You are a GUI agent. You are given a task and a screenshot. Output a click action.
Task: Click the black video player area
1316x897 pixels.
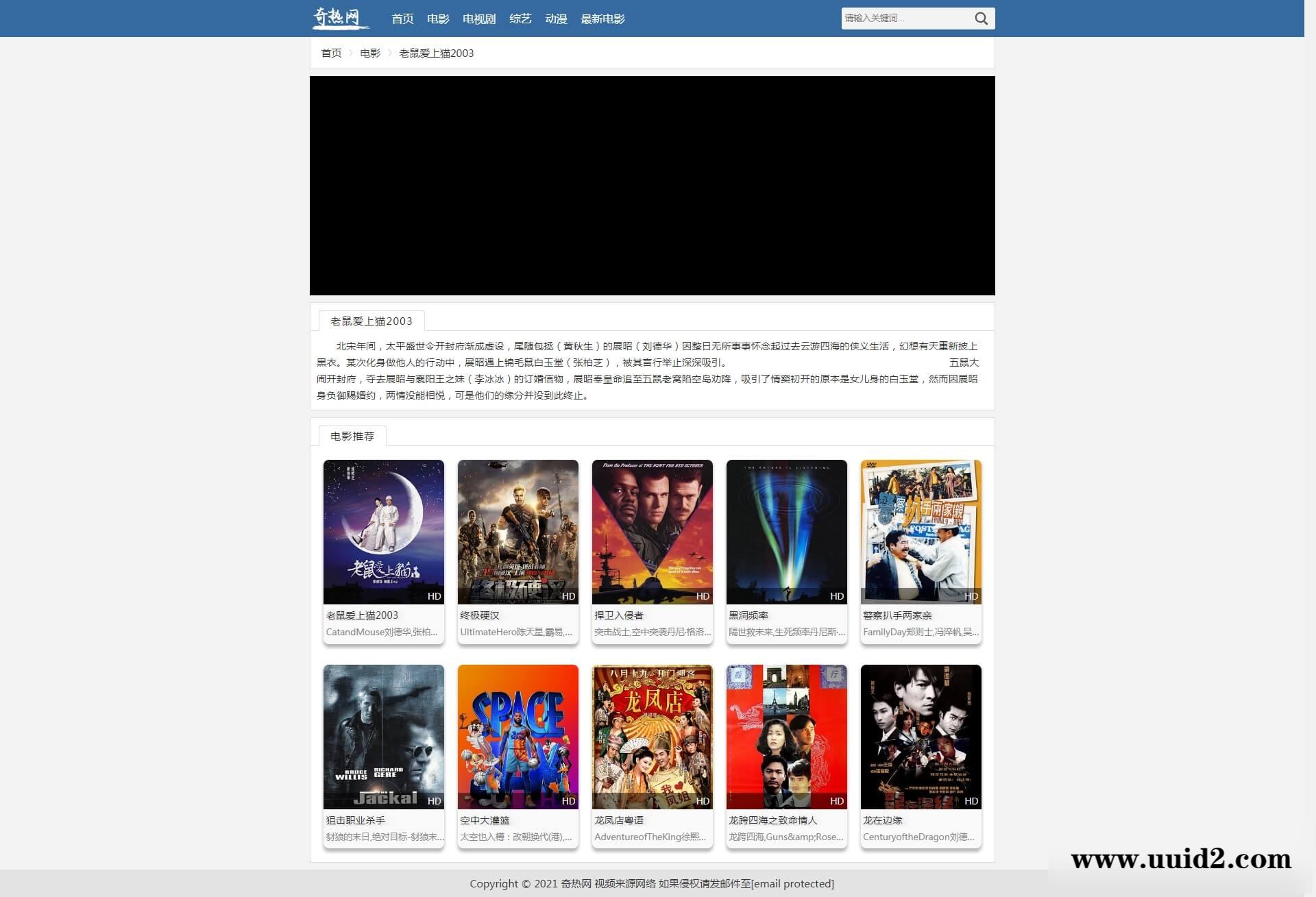[x=652, y=186]
